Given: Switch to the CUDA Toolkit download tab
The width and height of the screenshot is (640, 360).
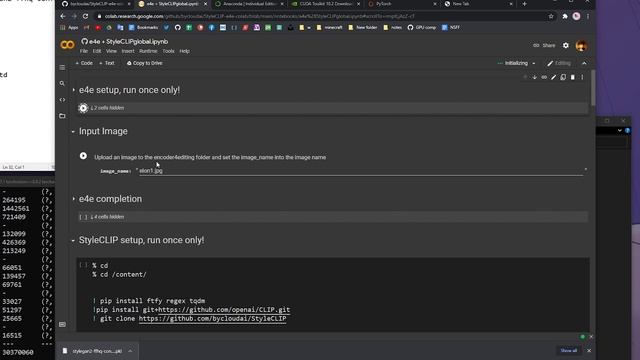Looking at the screenshot, I should click(x=325, y=4).
